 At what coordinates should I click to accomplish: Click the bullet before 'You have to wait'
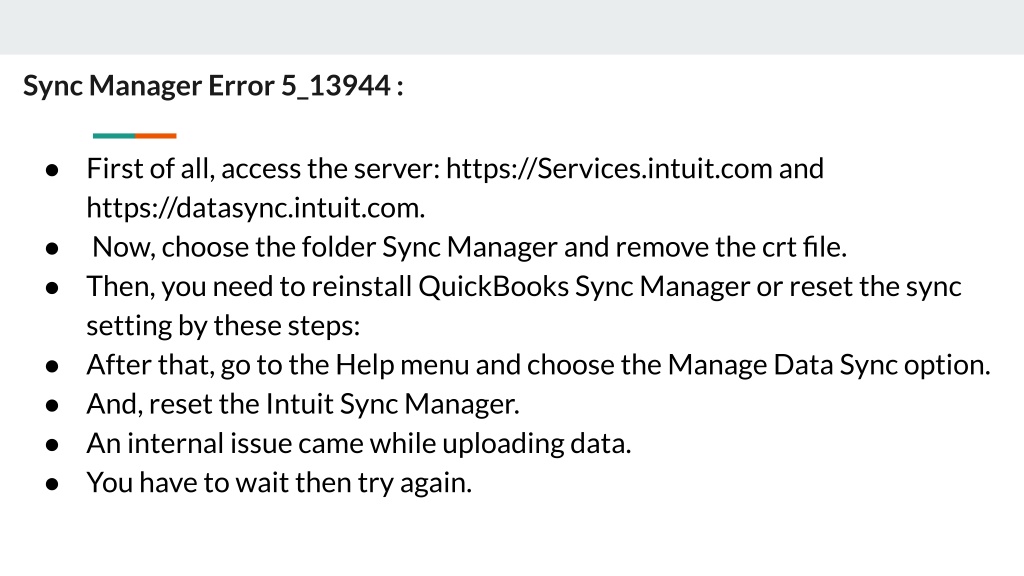tap(52, 484)
